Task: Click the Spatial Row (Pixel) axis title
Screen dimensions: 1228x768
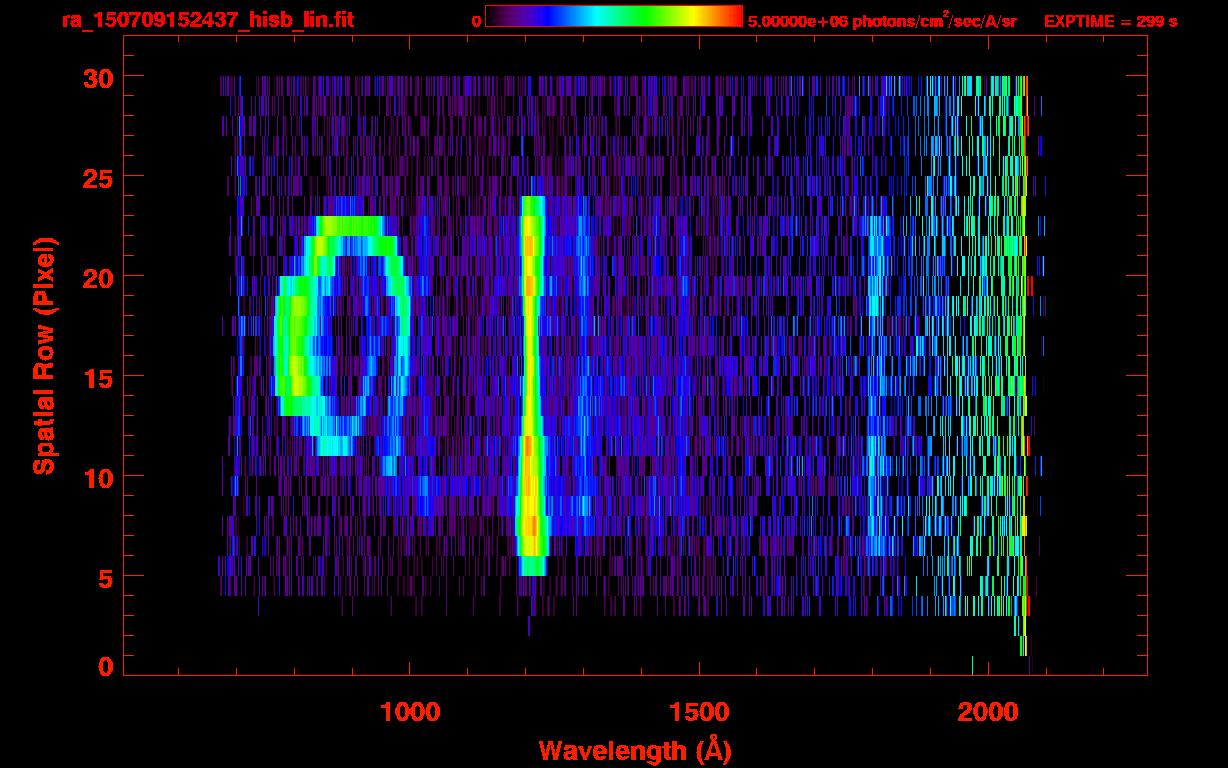Action: pos(44,355)
